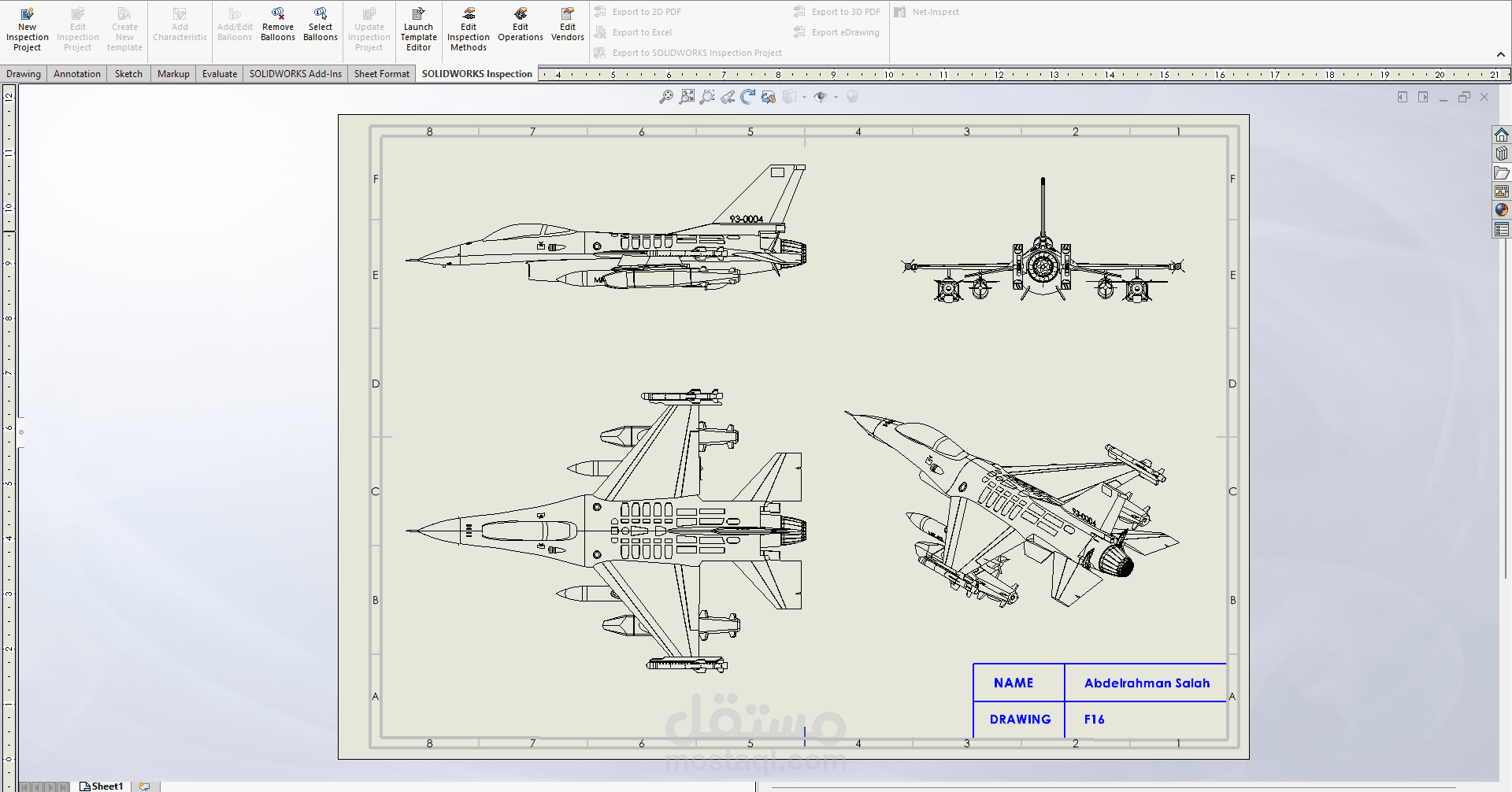Select the Sheet1 tab
The height and width of the screenshot is (792, 1512).
(x=102, y=786)
